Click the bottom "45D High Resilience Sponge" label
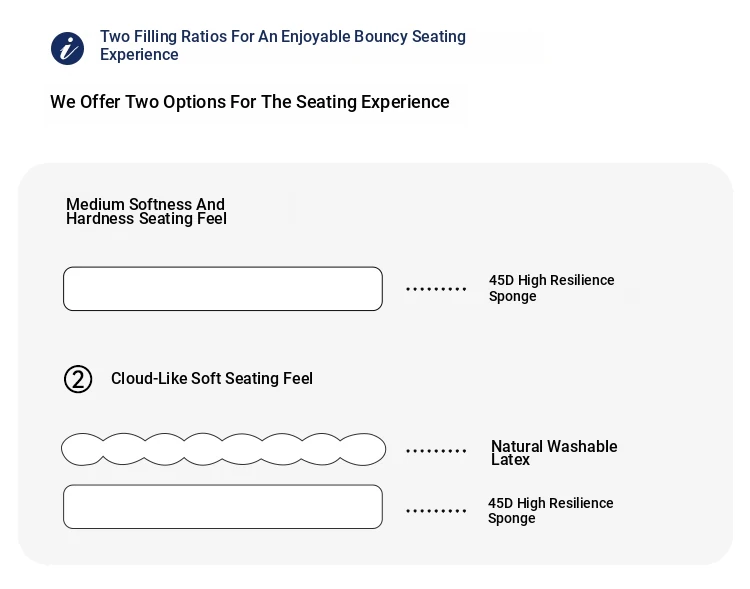The image size is (750, 589). (x=550, y=510)
